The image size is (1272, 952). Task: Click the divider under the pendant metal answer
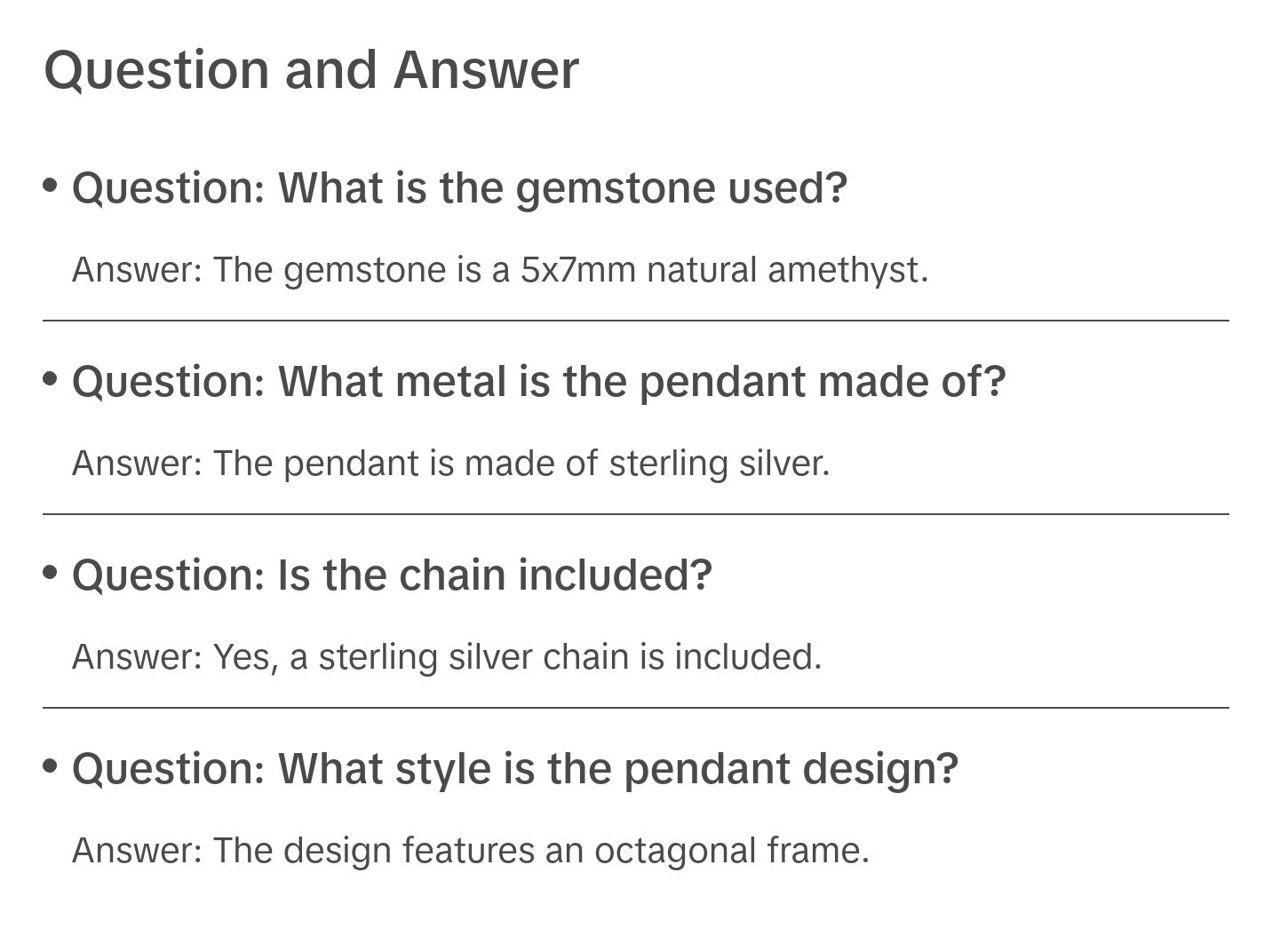tap(636, 514)
